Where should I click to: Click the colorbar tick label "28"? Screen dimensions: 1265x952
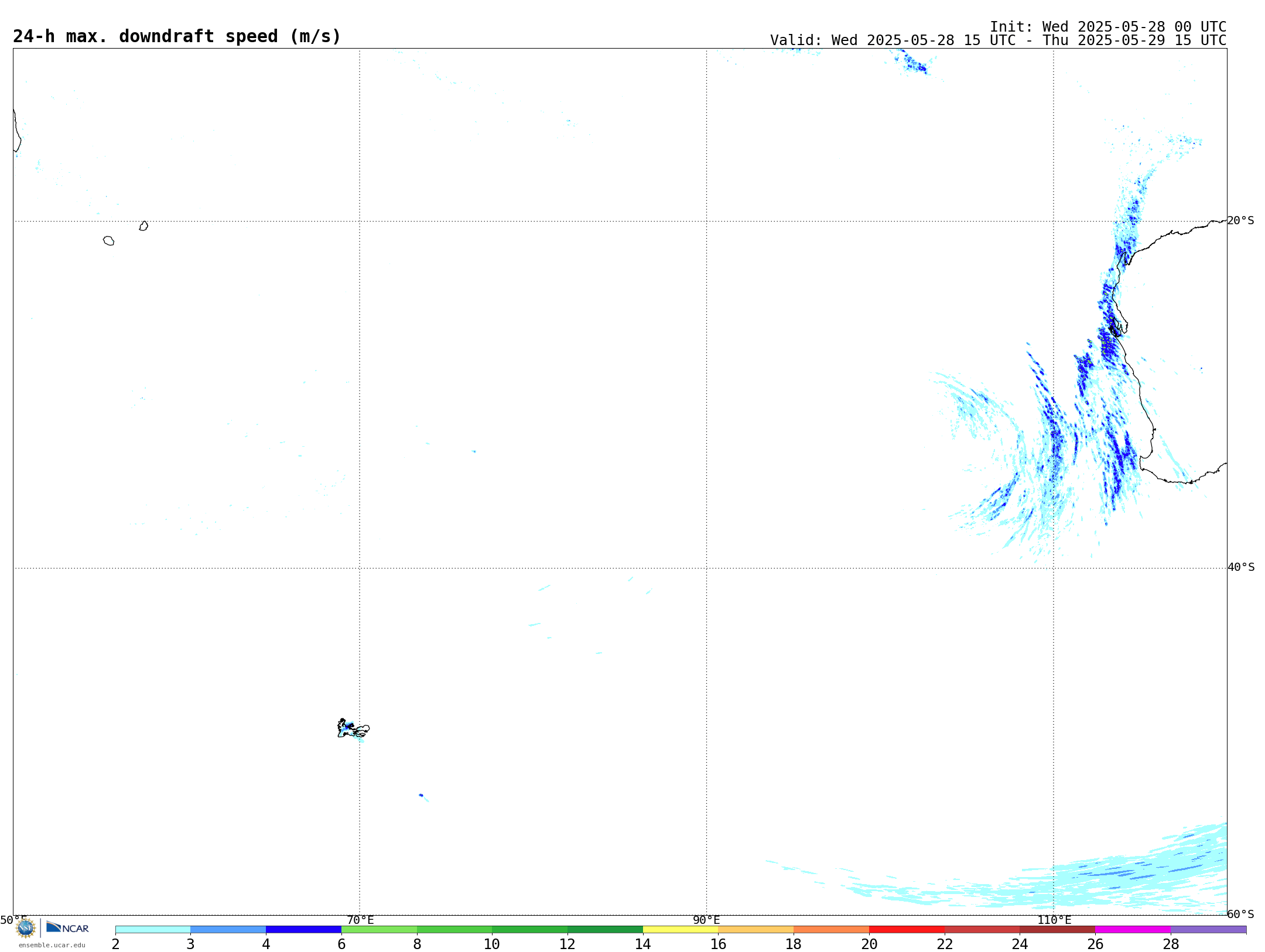click(x=1171, y=944)
